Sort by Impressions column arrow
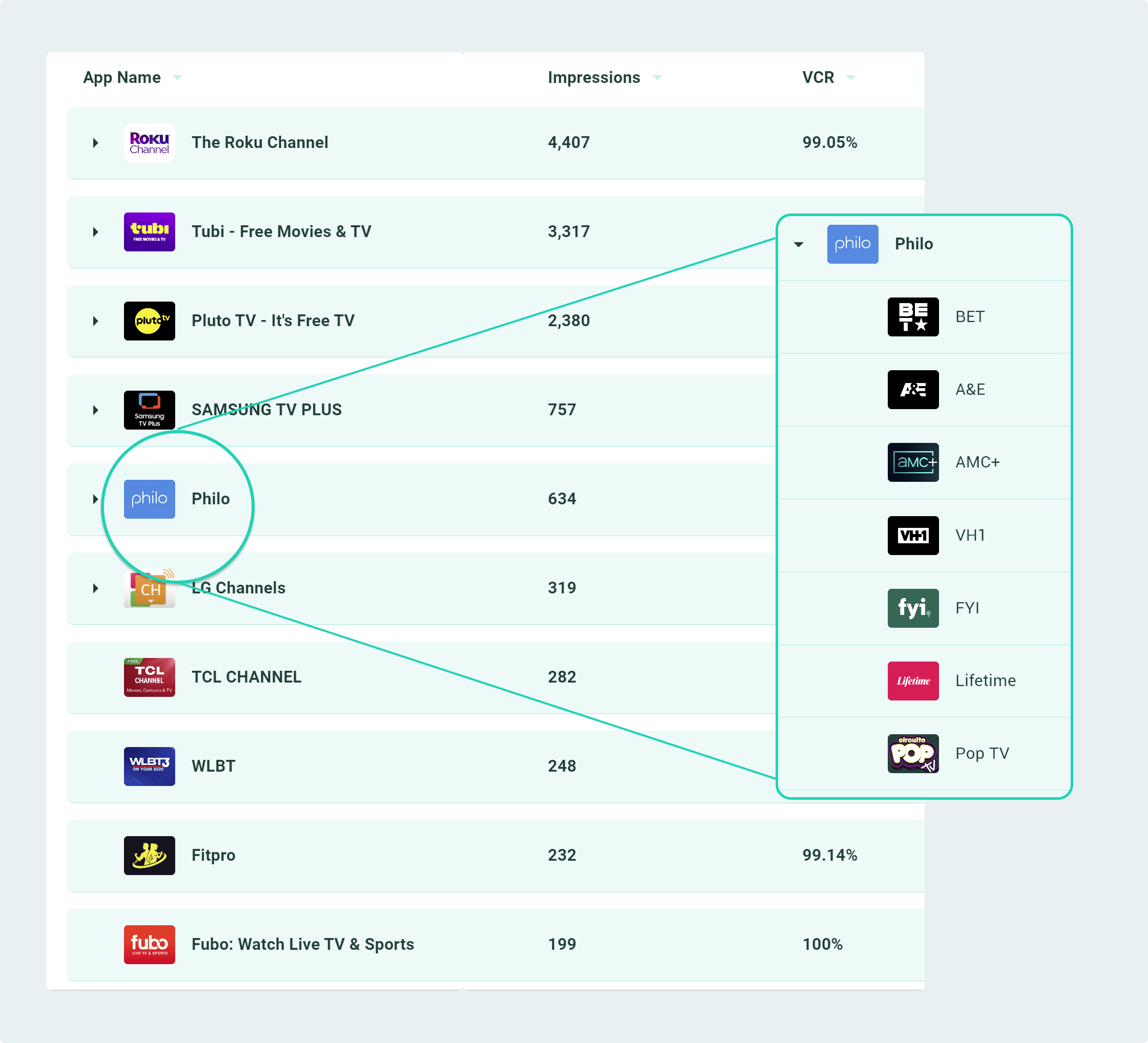The width and height of the screenshot is (1148, 1043). [x=657, y=78]
